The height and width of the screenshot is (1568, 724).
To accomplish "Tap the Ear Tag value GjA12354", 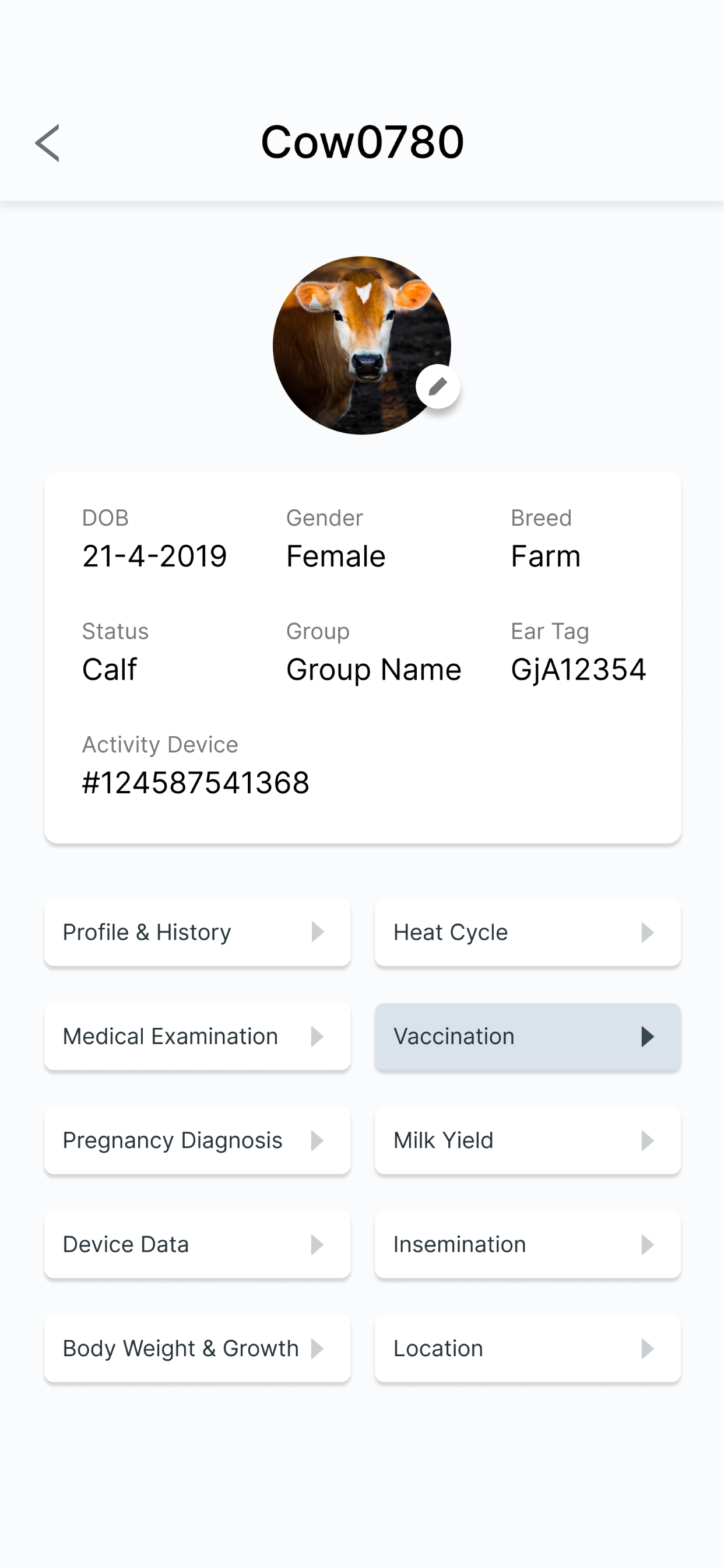I will point(578,670).
